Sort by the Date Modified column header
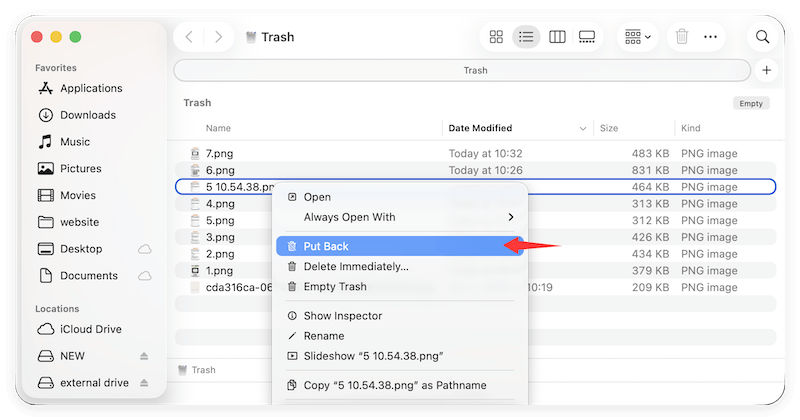The image size is (800, 420). (x=480, y=128)
